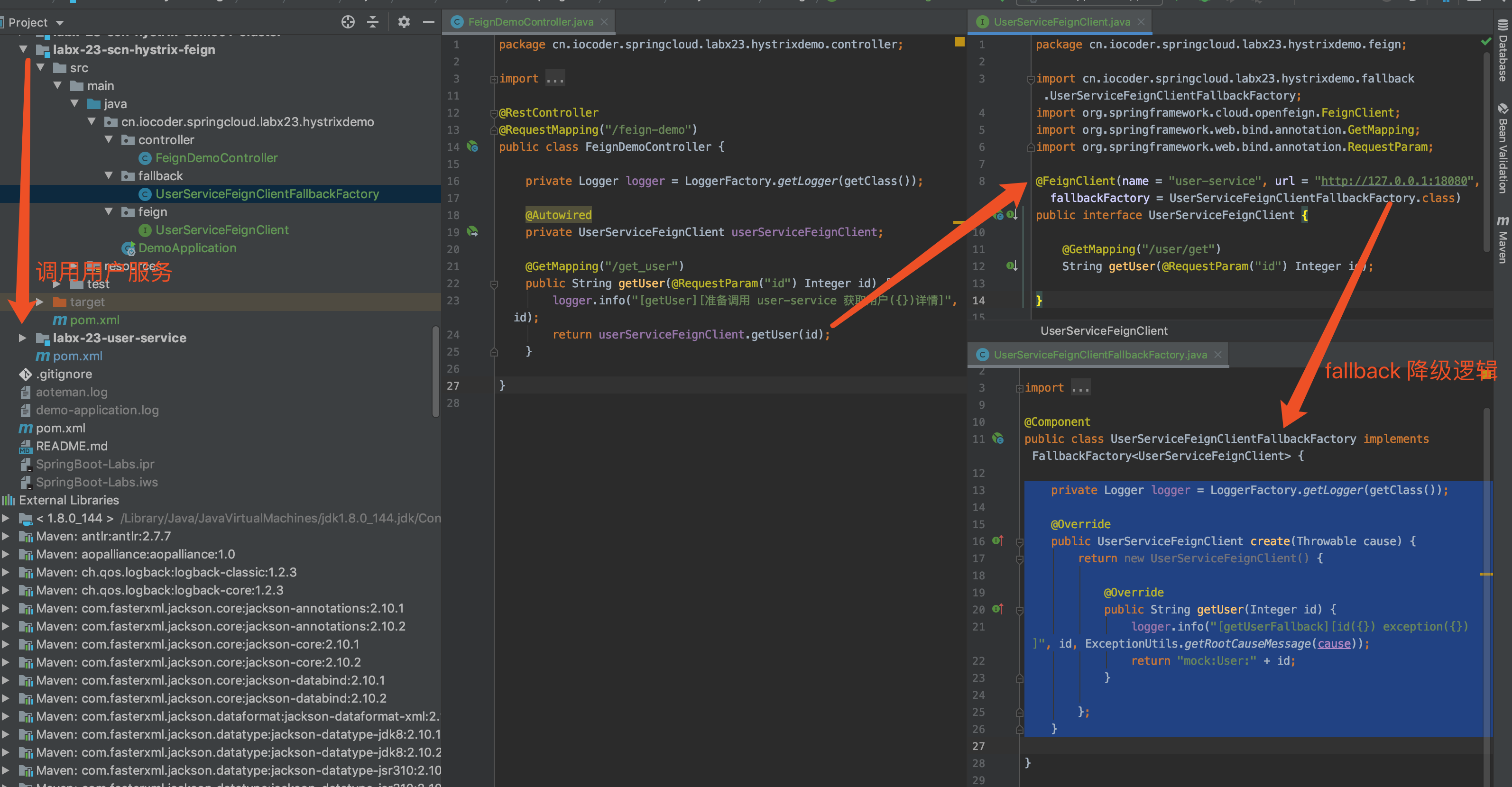Click the locate/select opened file icon
The image size is (1512, 787).
(x=348, y=22)
